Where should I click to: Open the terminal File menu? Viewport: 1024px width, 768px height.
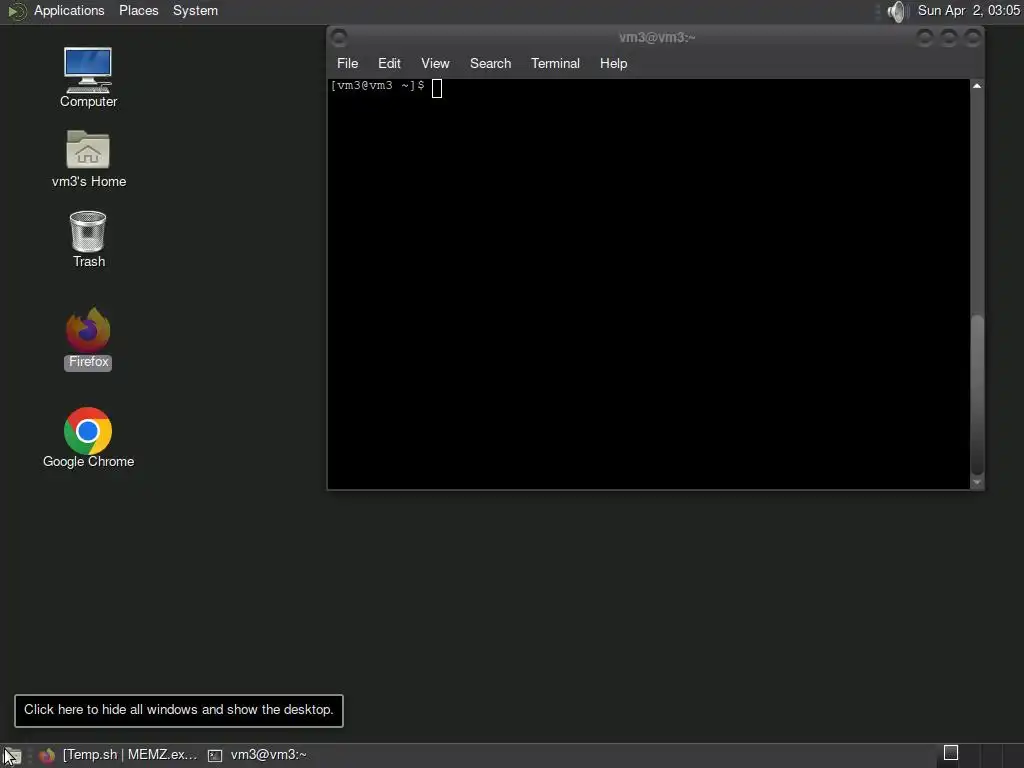(347, 63)
